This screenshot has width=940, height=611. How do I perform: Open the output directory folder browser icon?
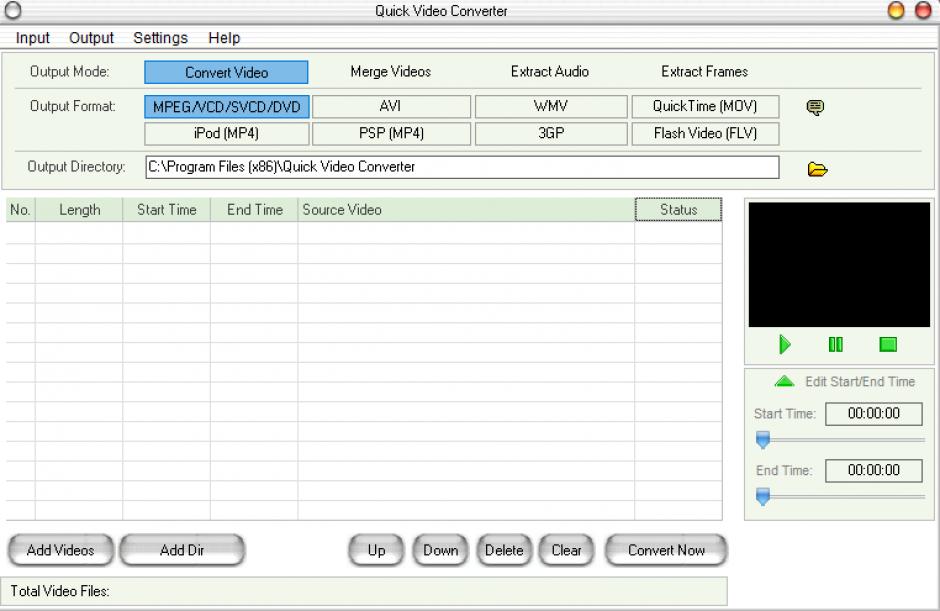(x=817, y=169)
